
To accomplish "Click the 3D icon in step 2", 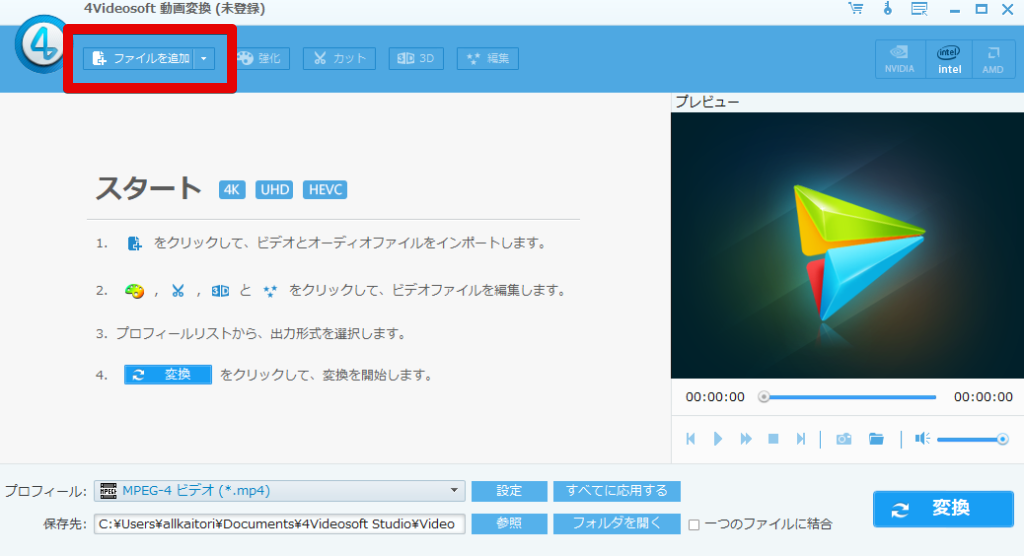I will (x=220, y=291).
